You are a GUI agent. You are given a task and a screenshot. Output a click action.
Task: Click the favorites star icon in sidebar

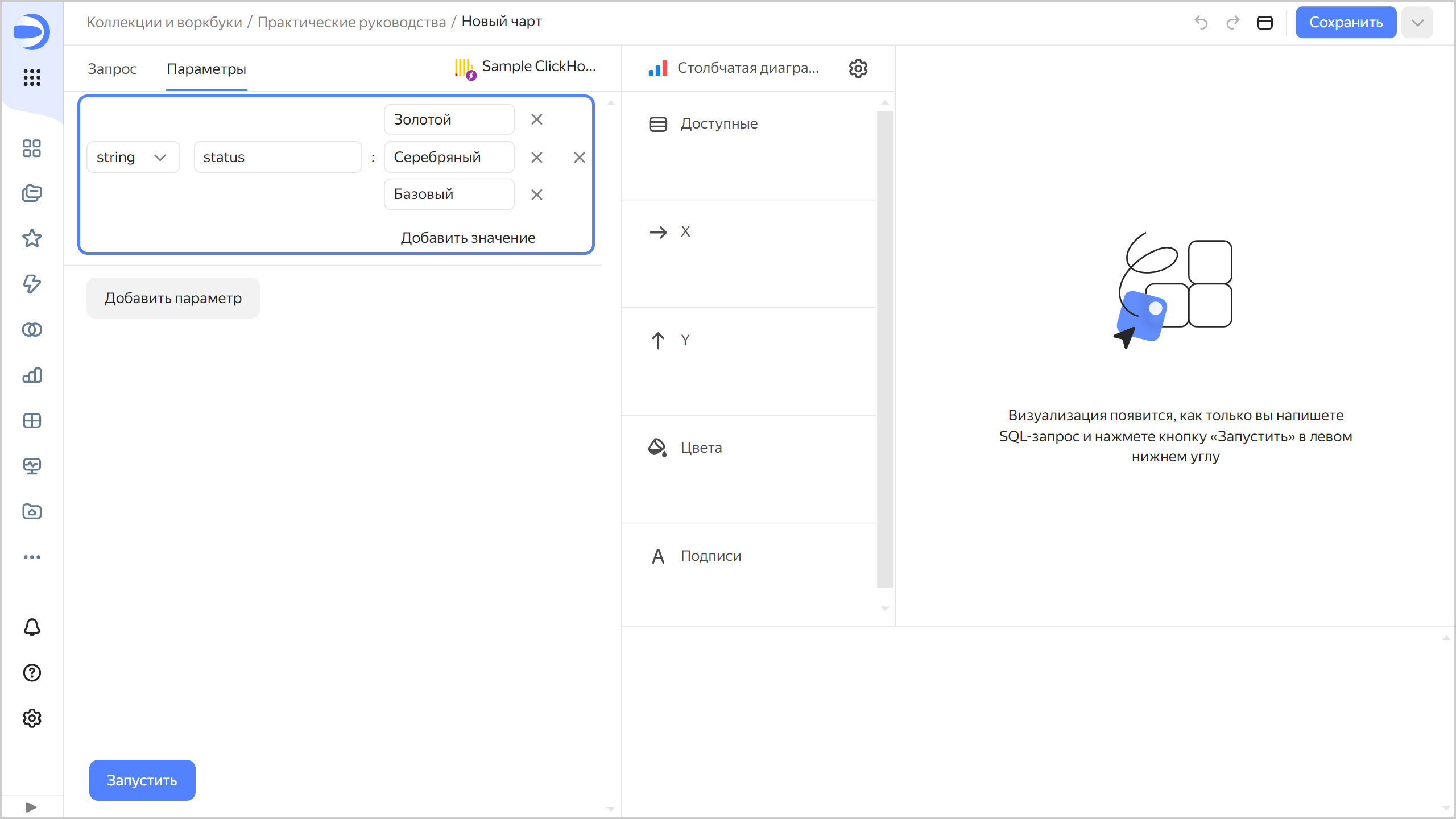coord(32,238)
